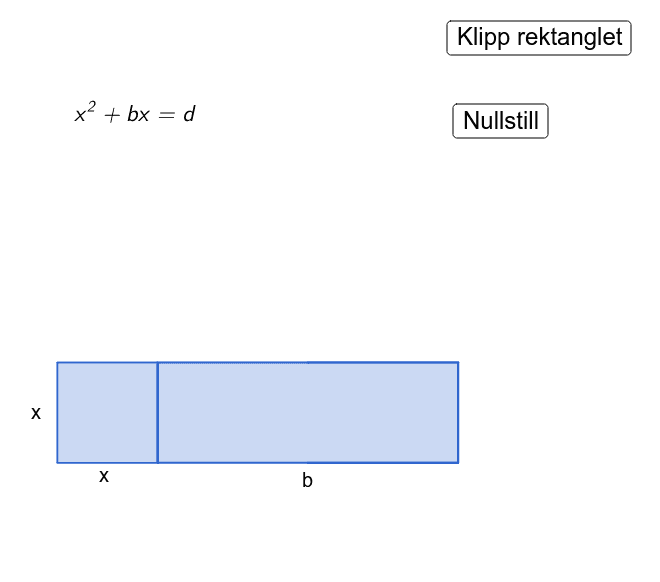660x582 pixels.
Task: Click the top-left corner of the blue rectangle
Action: point(57,362)
